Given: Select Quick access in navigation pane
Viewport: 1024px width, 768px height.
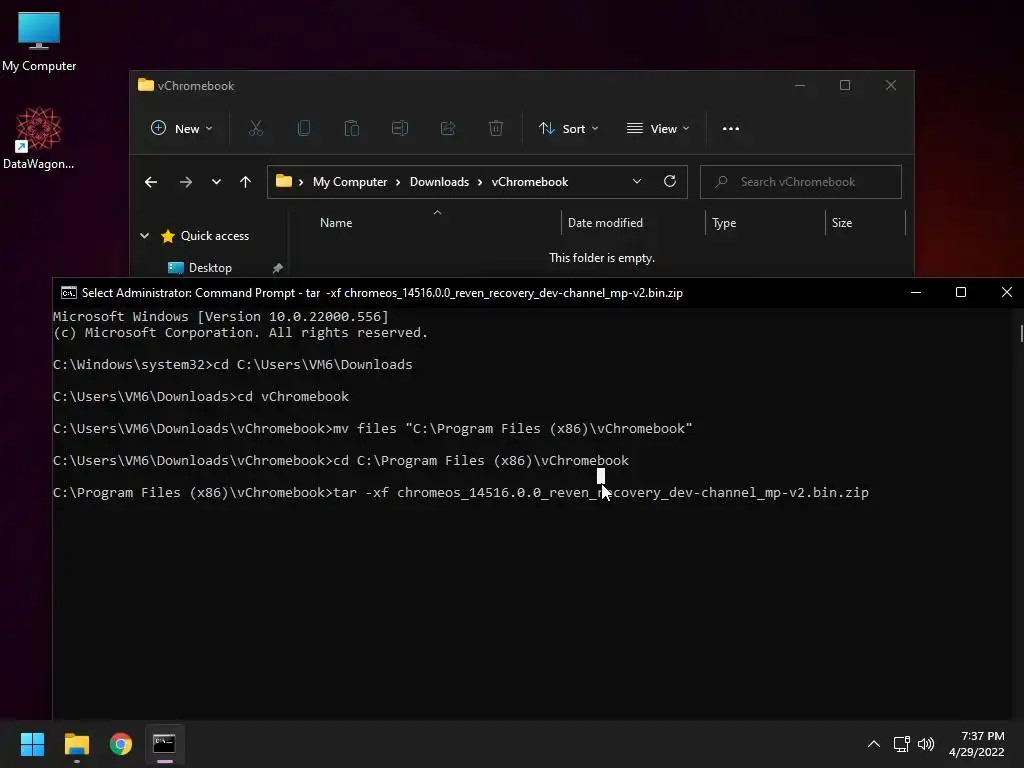Looking at the screenshot, I should (x=215, y=236).
